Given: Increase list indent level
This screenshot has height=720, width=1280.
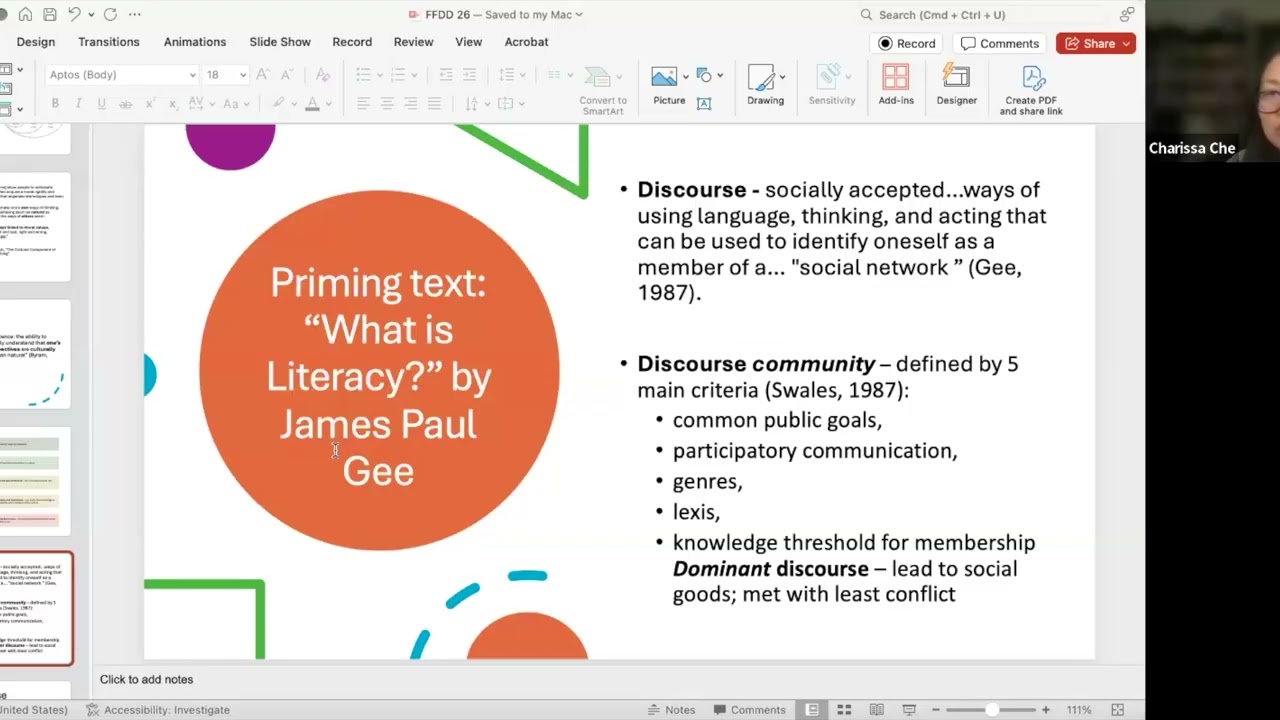Looking at the screenshot, I should pos(469,75).
